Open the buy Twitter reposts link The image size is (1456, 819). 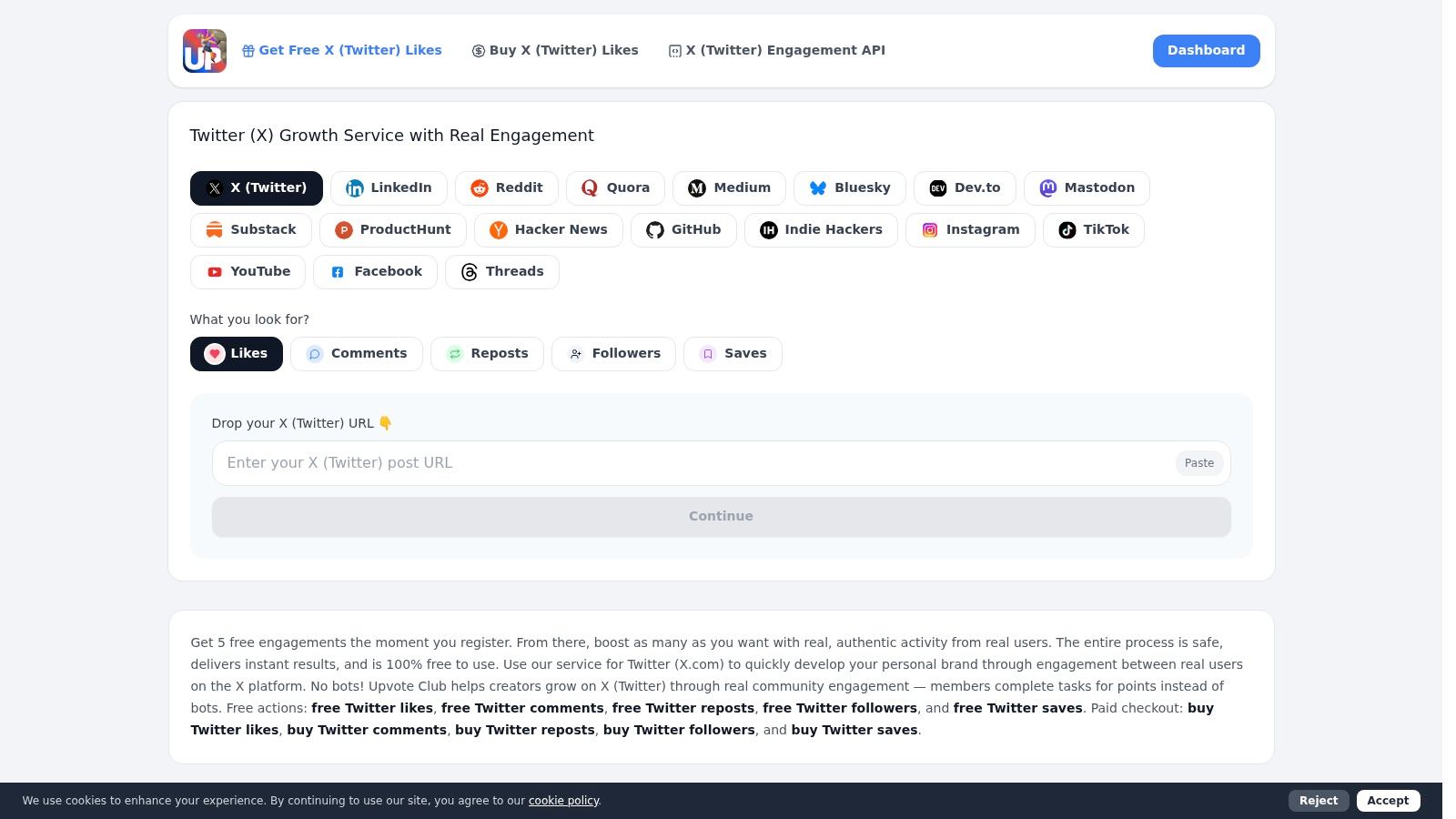click(525, 730)
